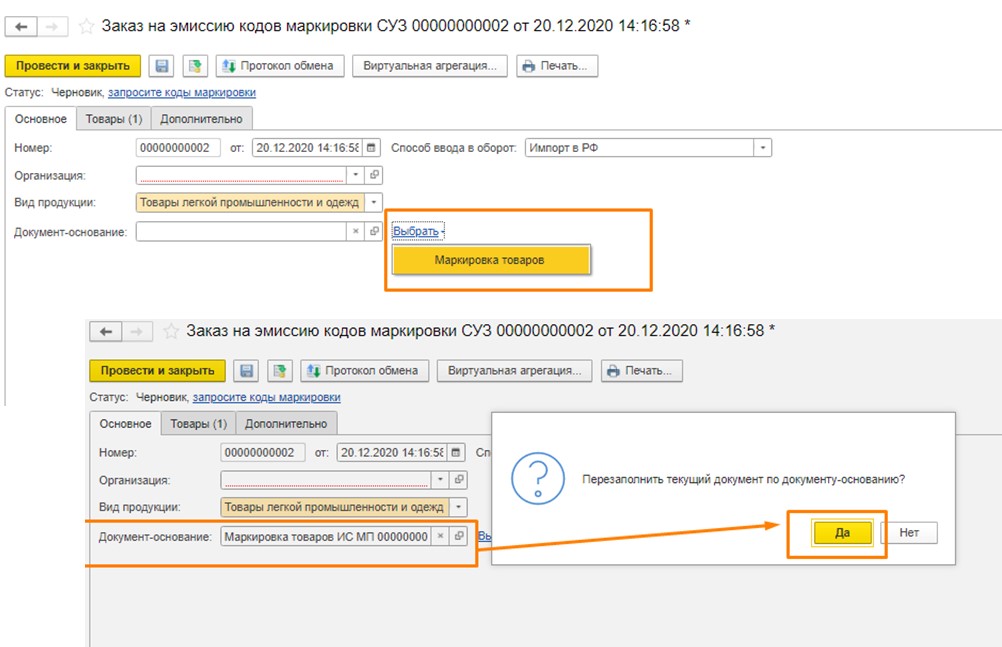
Task: Forward arrow in upper window
Action: (x=54, y=27)
